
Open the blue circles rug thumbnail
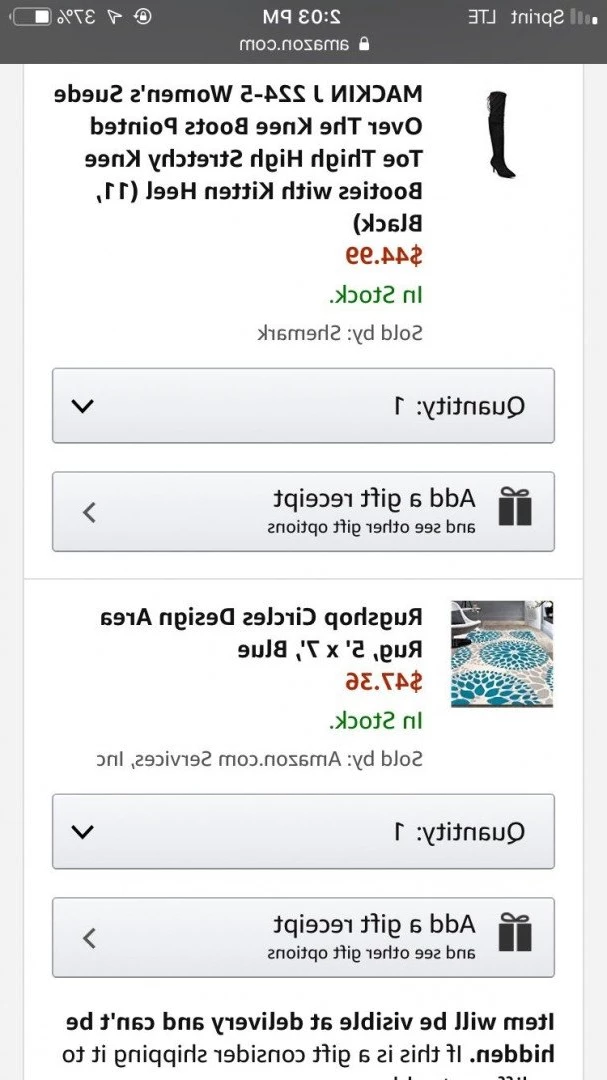click(x=502, y=654)
